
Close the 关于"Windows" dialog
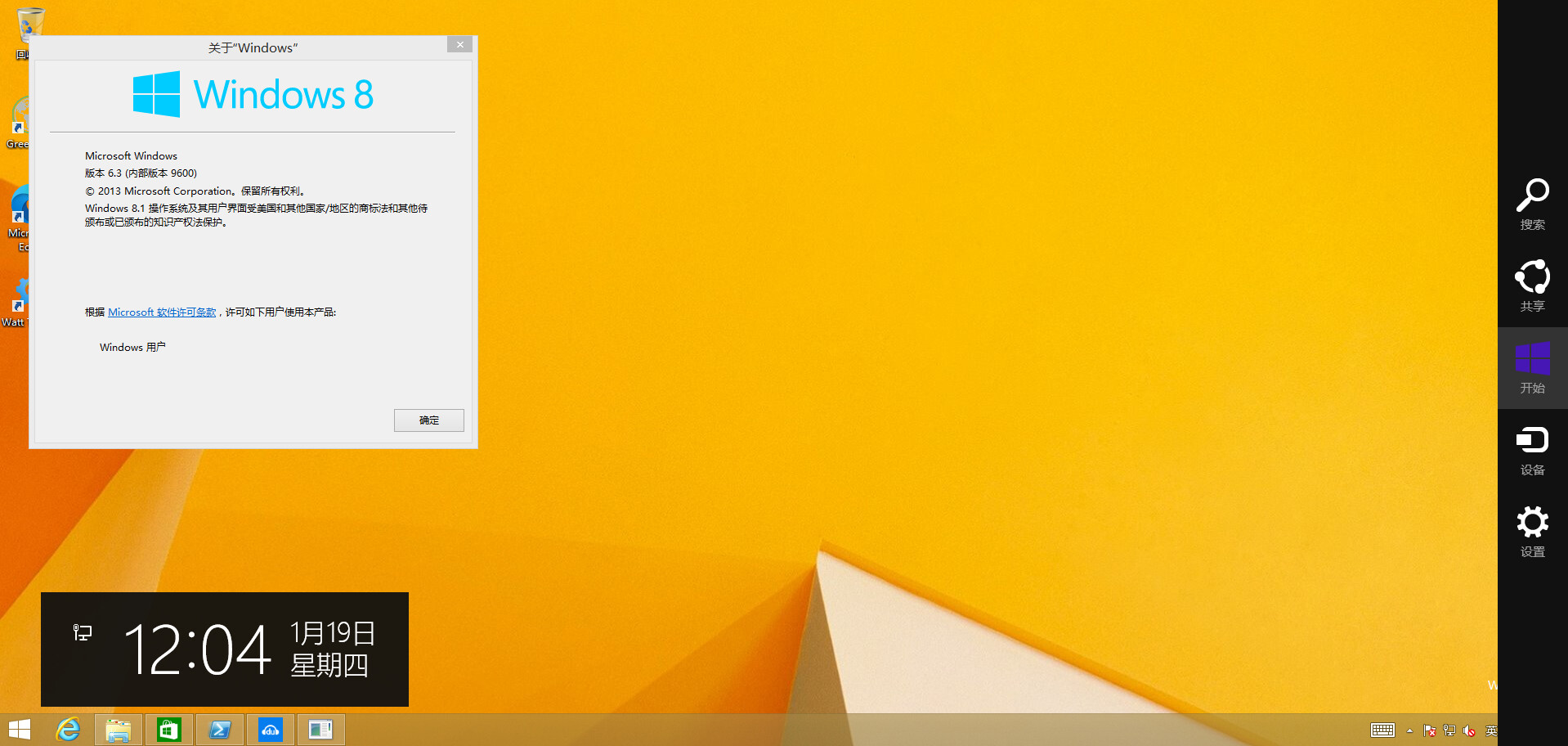(x=460, y=45)
